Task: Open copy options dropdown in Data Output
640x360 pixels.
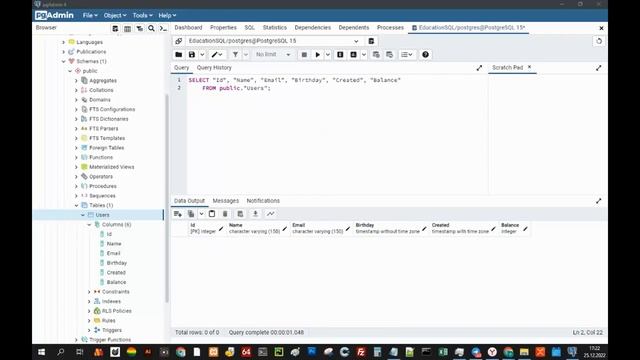Action: point(201,214)
